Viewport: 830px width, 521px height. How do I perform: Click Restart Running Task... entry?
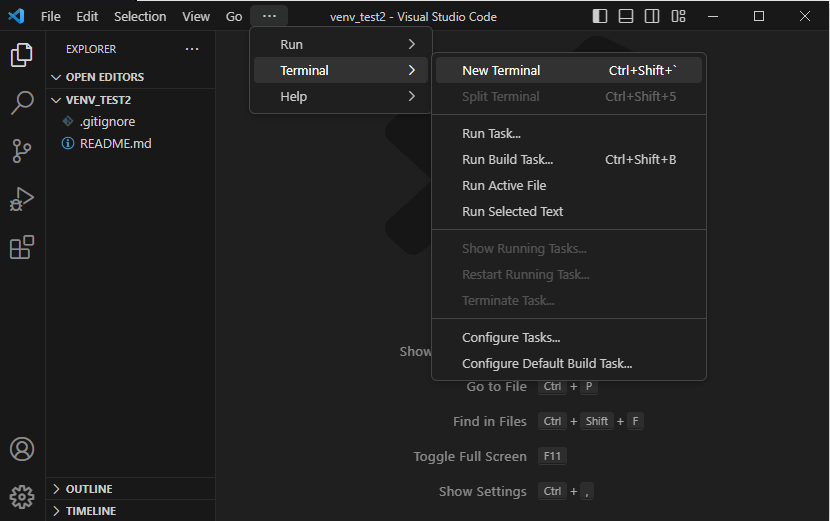(569, 274)
